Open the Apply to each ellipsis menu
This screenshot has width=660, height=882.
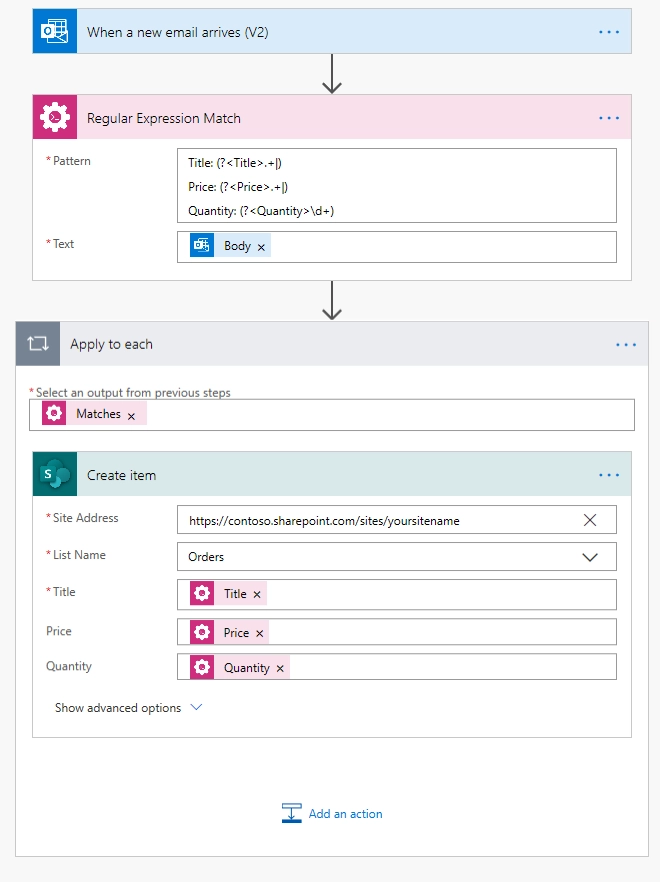626,344
